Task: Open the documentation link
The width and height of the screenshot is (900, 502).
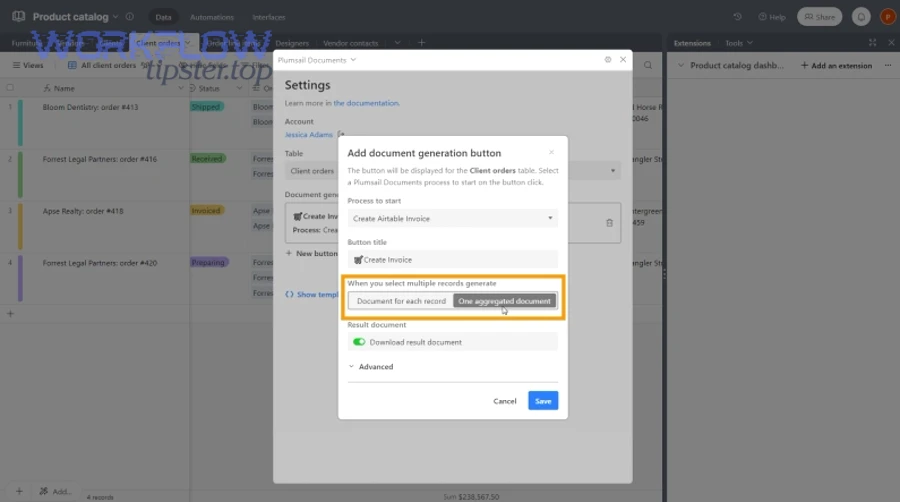Action: (366, 103)
